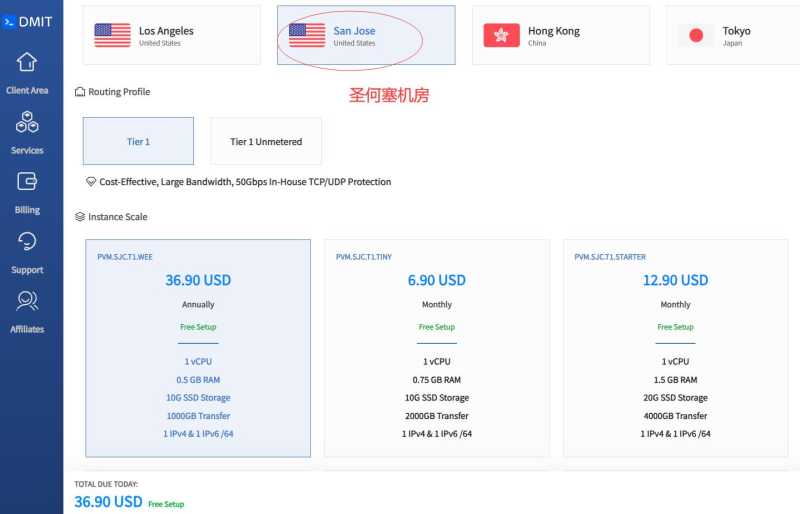Click Free Setup next to total
Viewport: 800px width, 514px height.
tap(166, 504)
